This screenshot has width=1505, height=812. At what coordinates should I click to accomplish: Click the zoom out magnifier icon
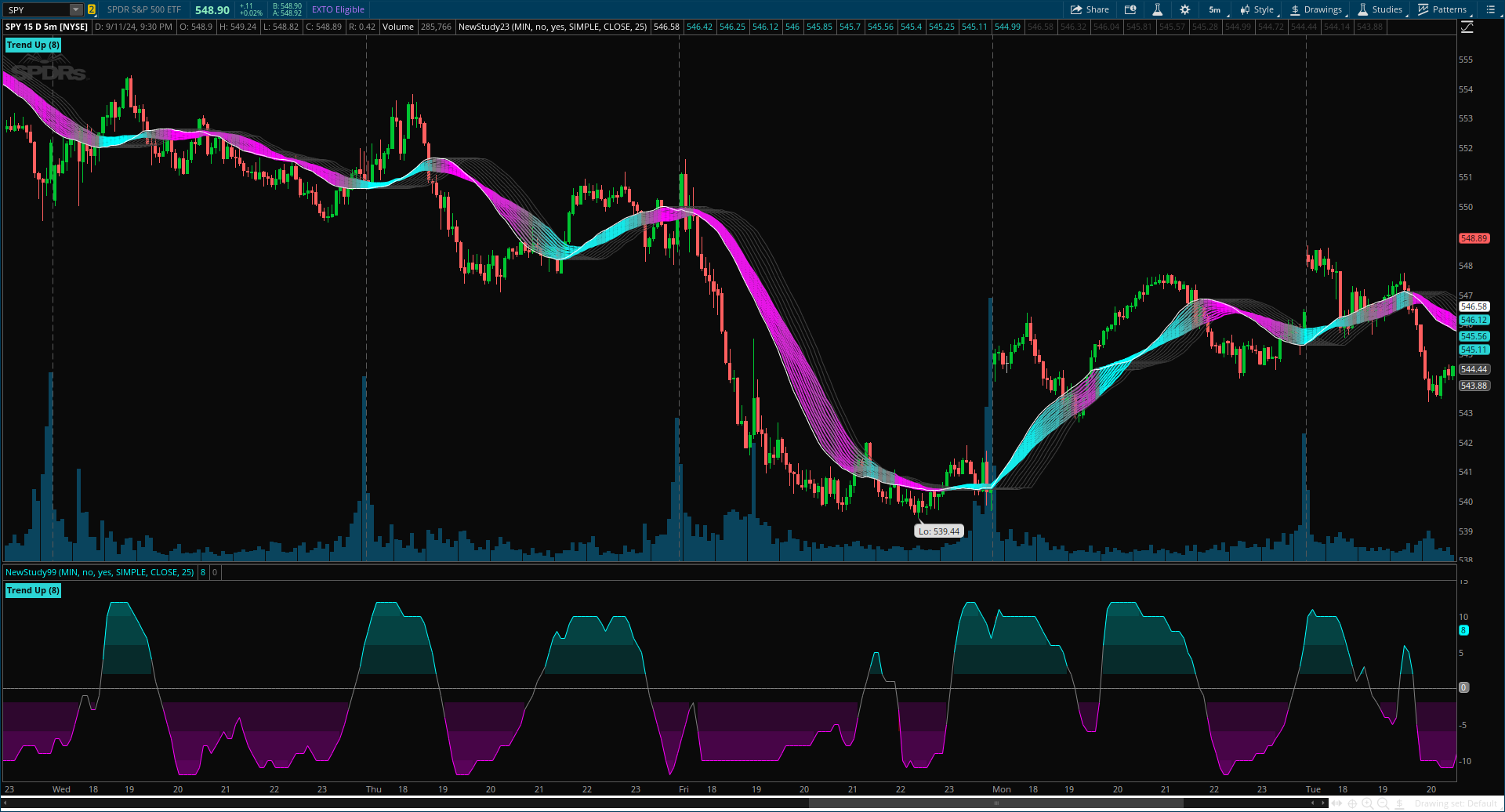(1383, 803)
